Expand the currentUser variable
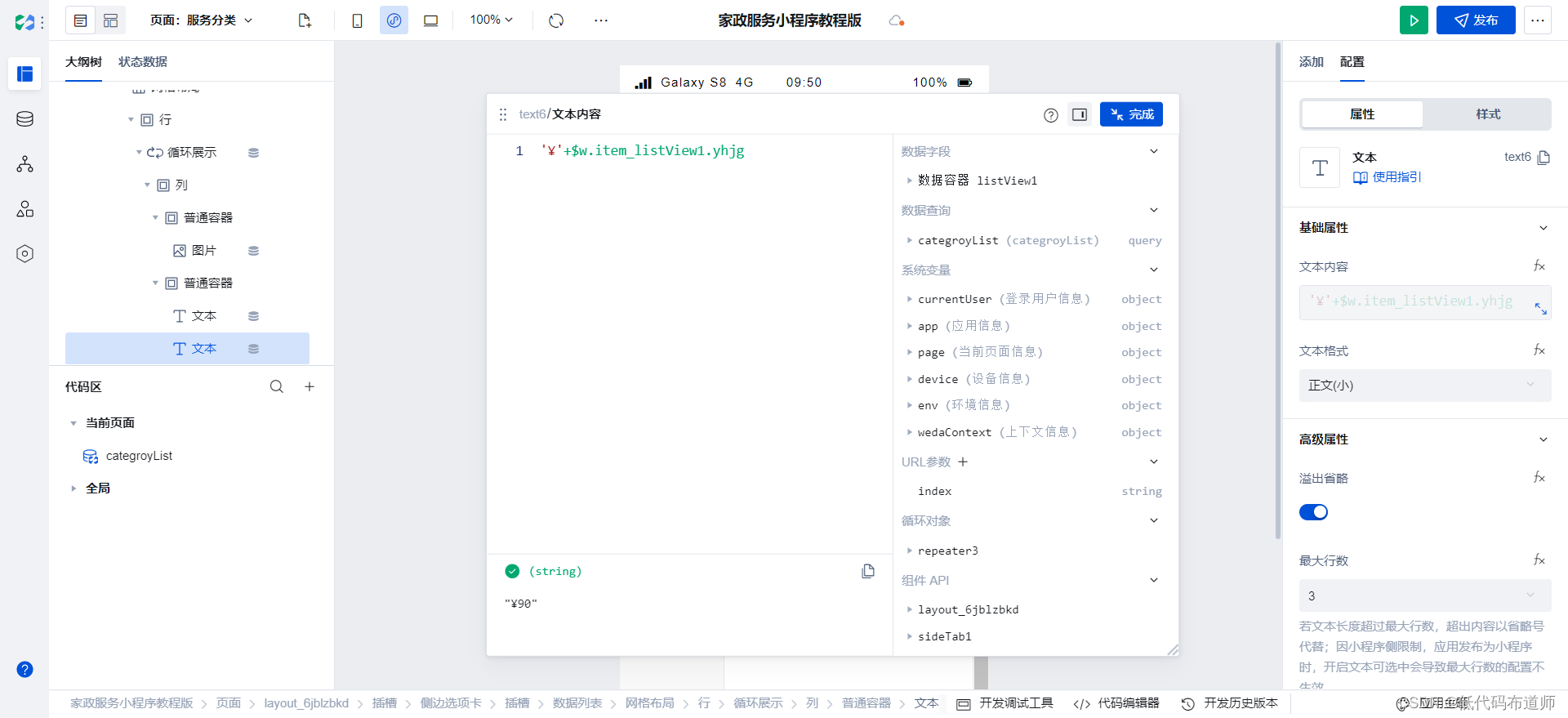The height and width of the screenshot is (718, 1568). click(909, 299)
